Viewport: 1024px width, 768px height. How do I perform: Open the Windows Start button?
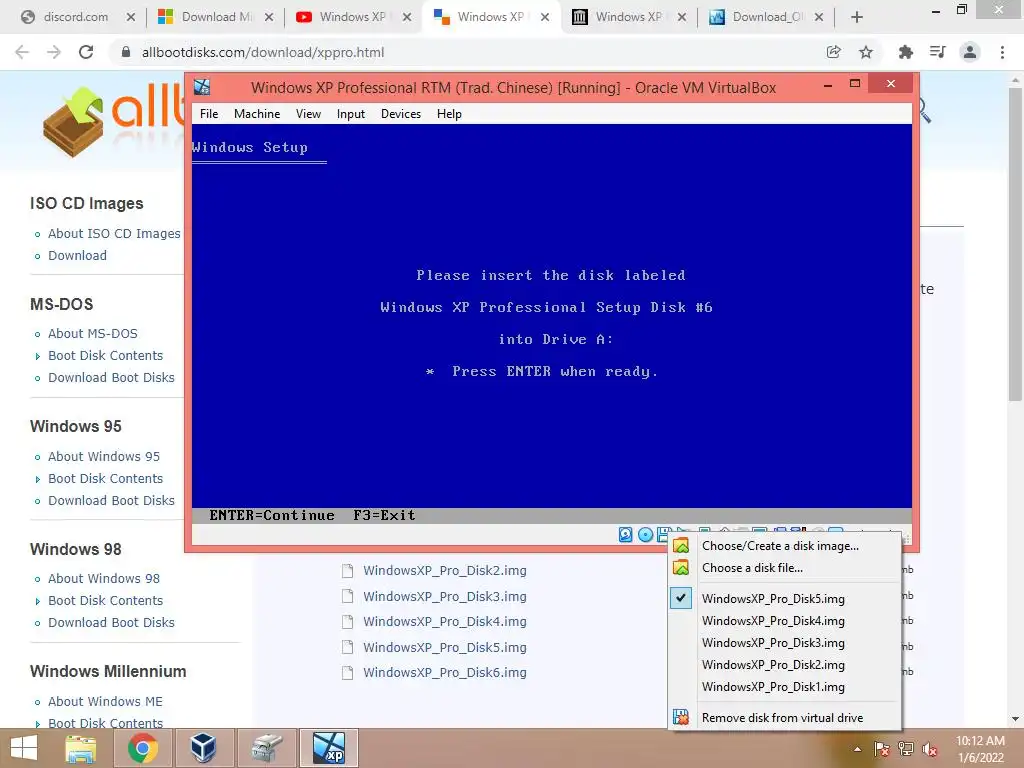[x=24, y=748]
